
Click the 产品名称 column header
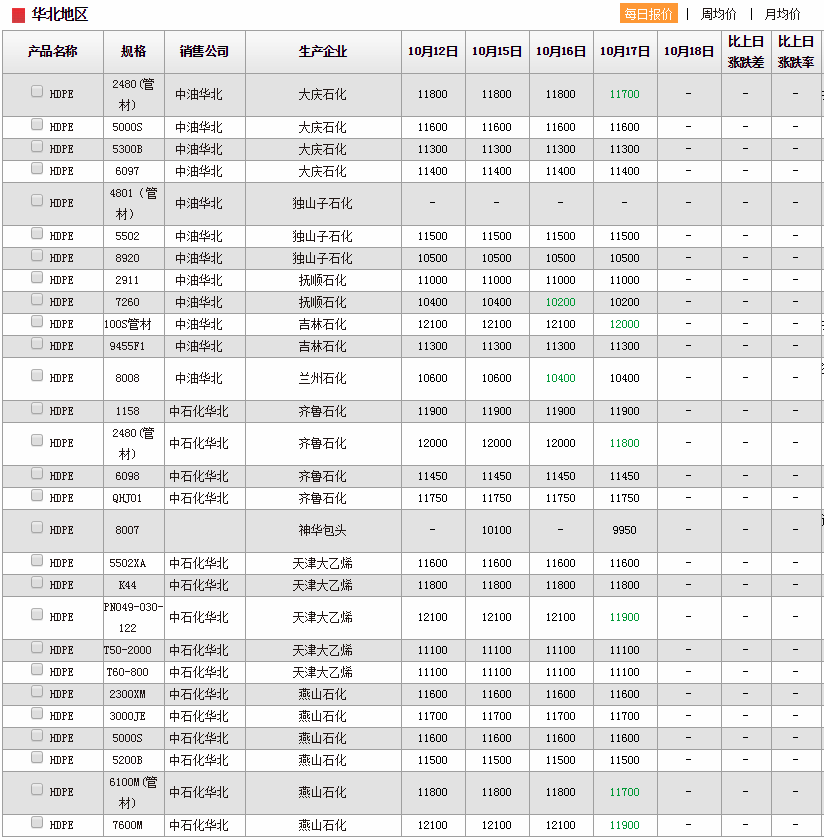[53, 51]
